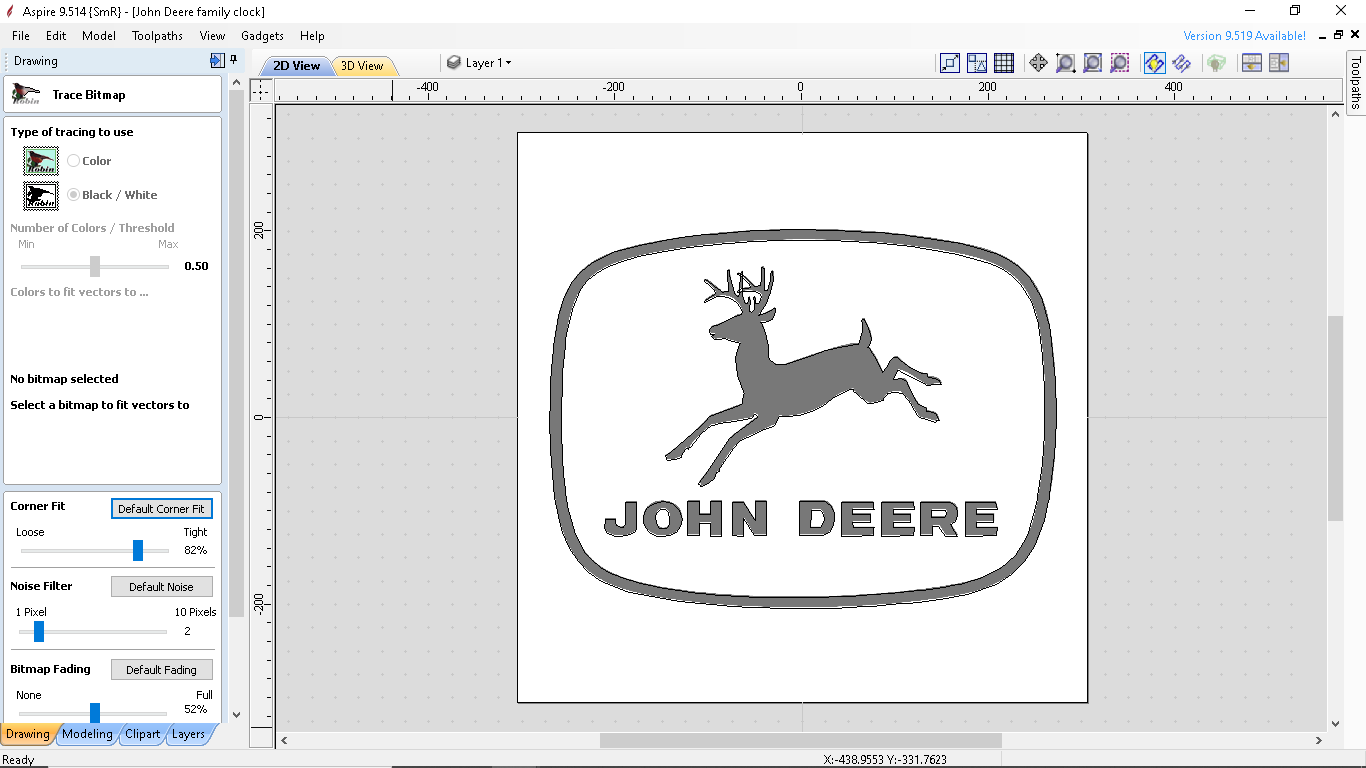This screenshot has width=1366, height=768.
Task: Click the canvas scroll right arrow
Action: point(1319,740)
